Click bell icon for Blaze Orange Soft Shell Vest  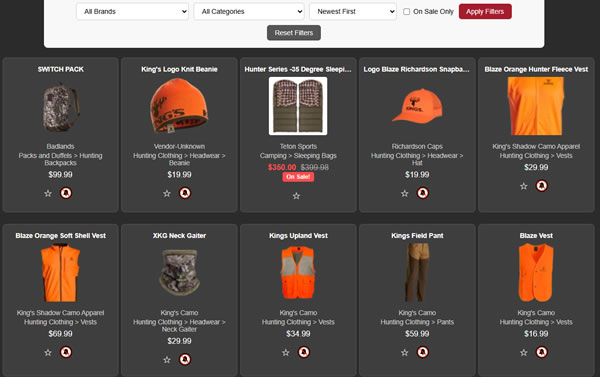coord(66,352)
